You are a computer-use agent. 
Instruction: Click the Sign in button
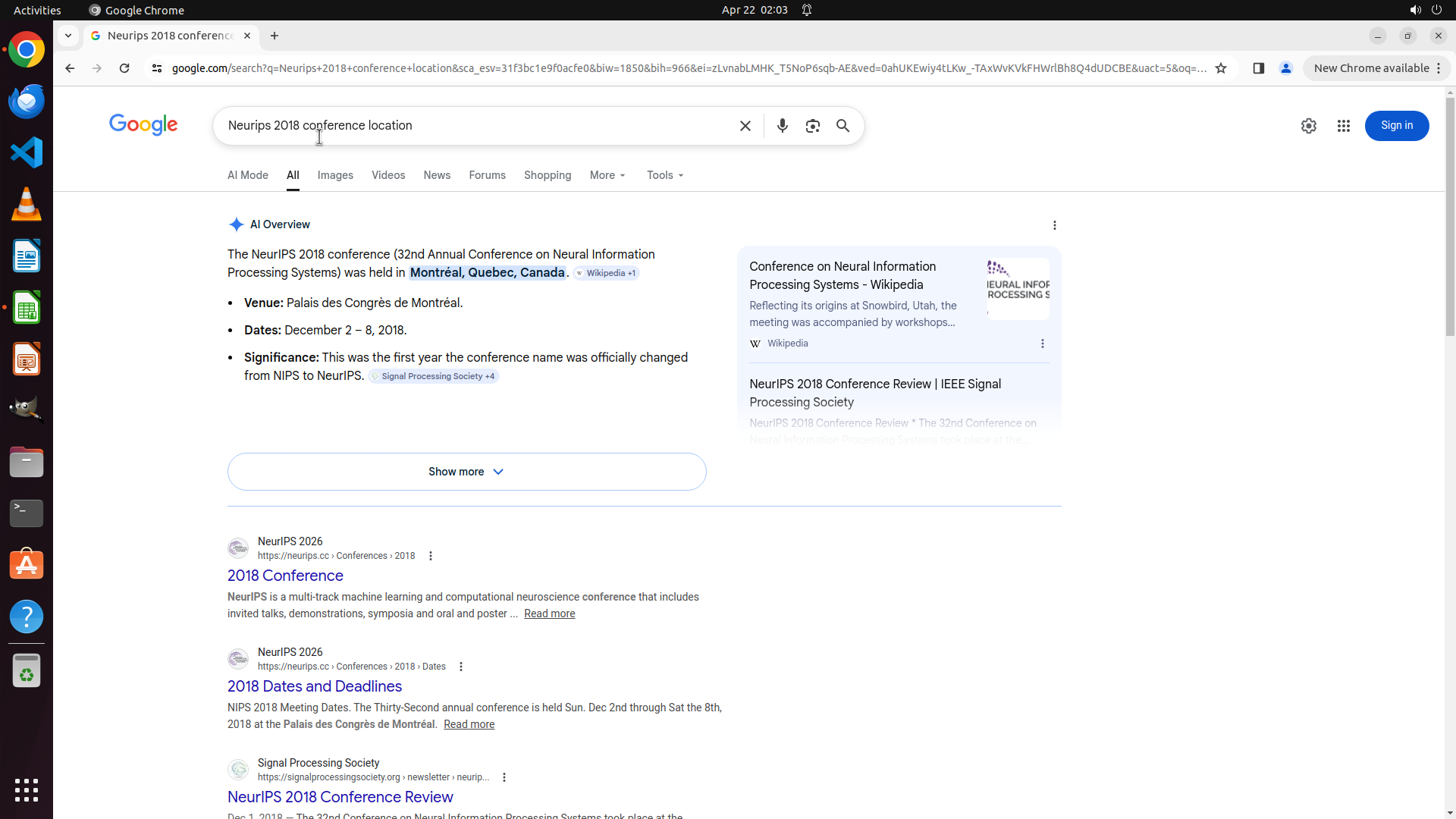tap(1396, 126)
